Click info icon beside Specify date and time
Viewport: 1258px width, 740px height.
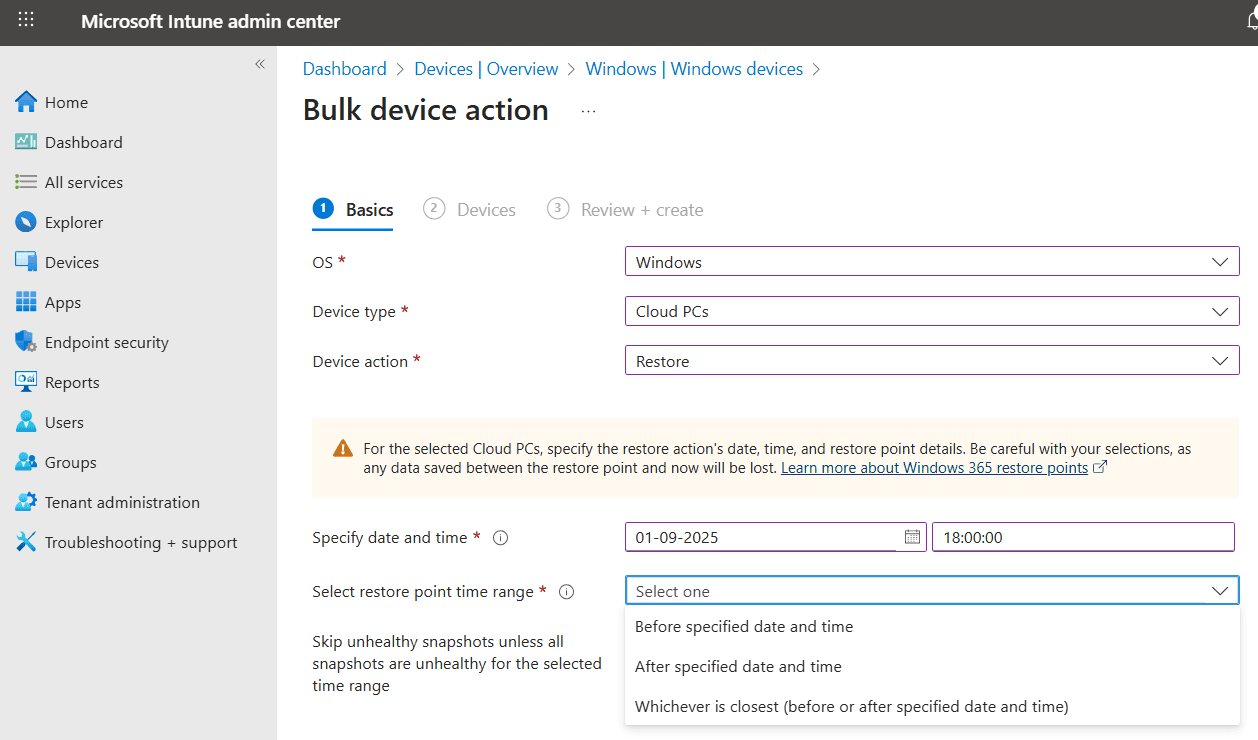pyautogui.click(x=501, y=538)
